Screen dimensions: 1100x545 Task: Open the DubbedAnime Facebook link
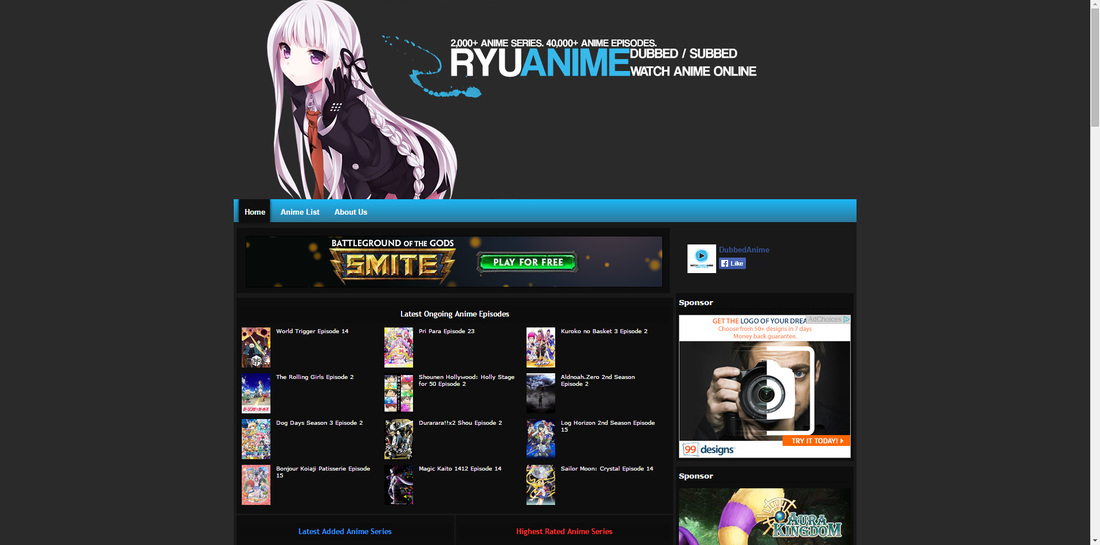744,250
